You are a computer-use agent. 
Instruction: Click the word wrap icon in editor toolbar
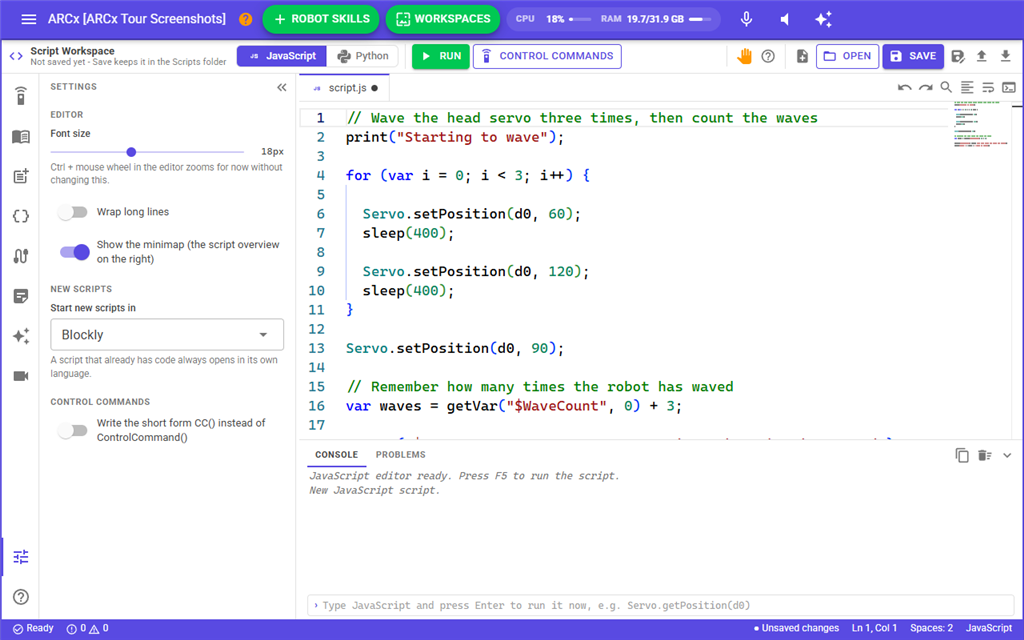click(x=988, y=88)
